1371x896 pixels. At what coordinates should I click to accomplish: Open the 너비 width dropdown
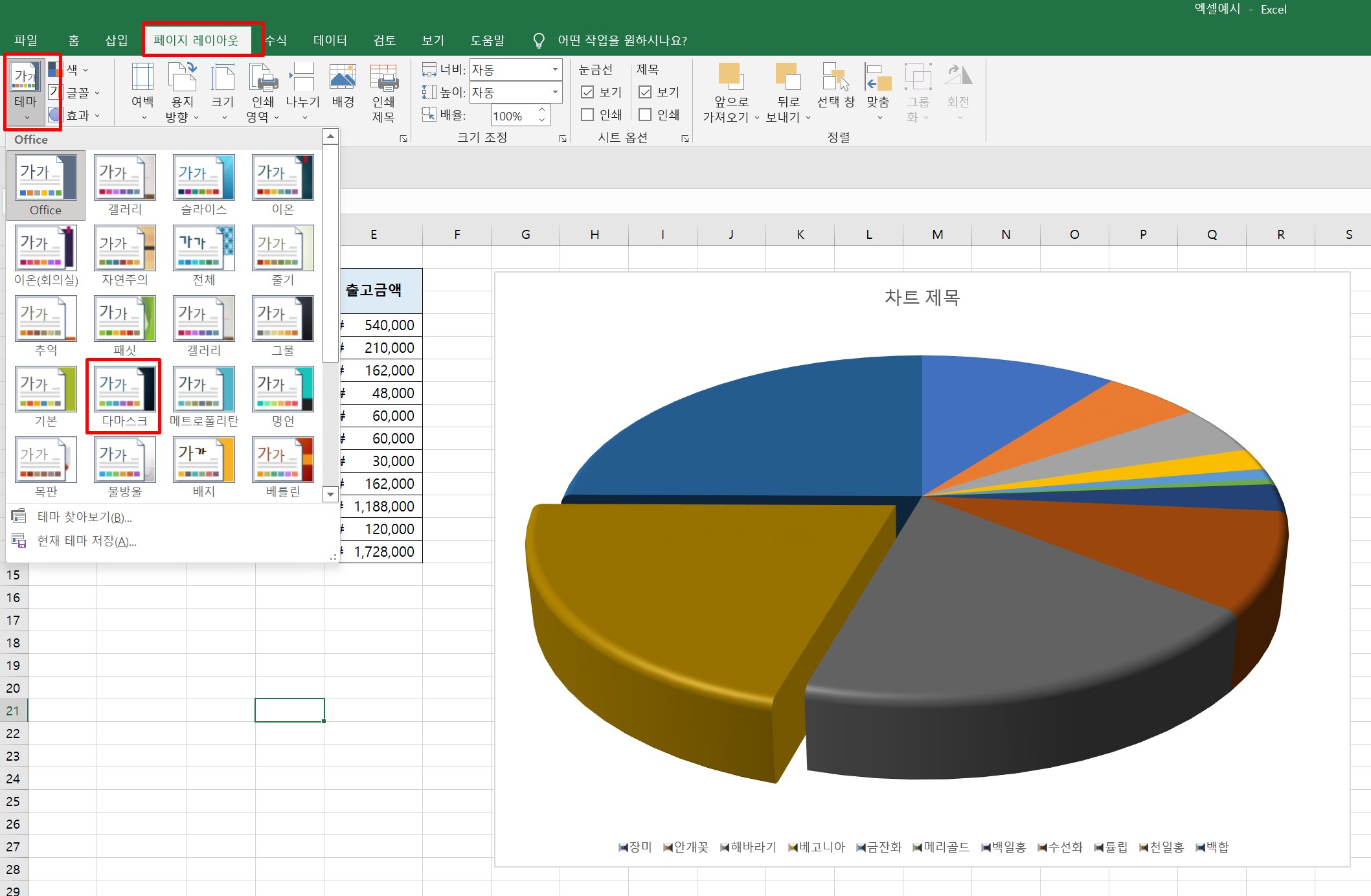555,69
